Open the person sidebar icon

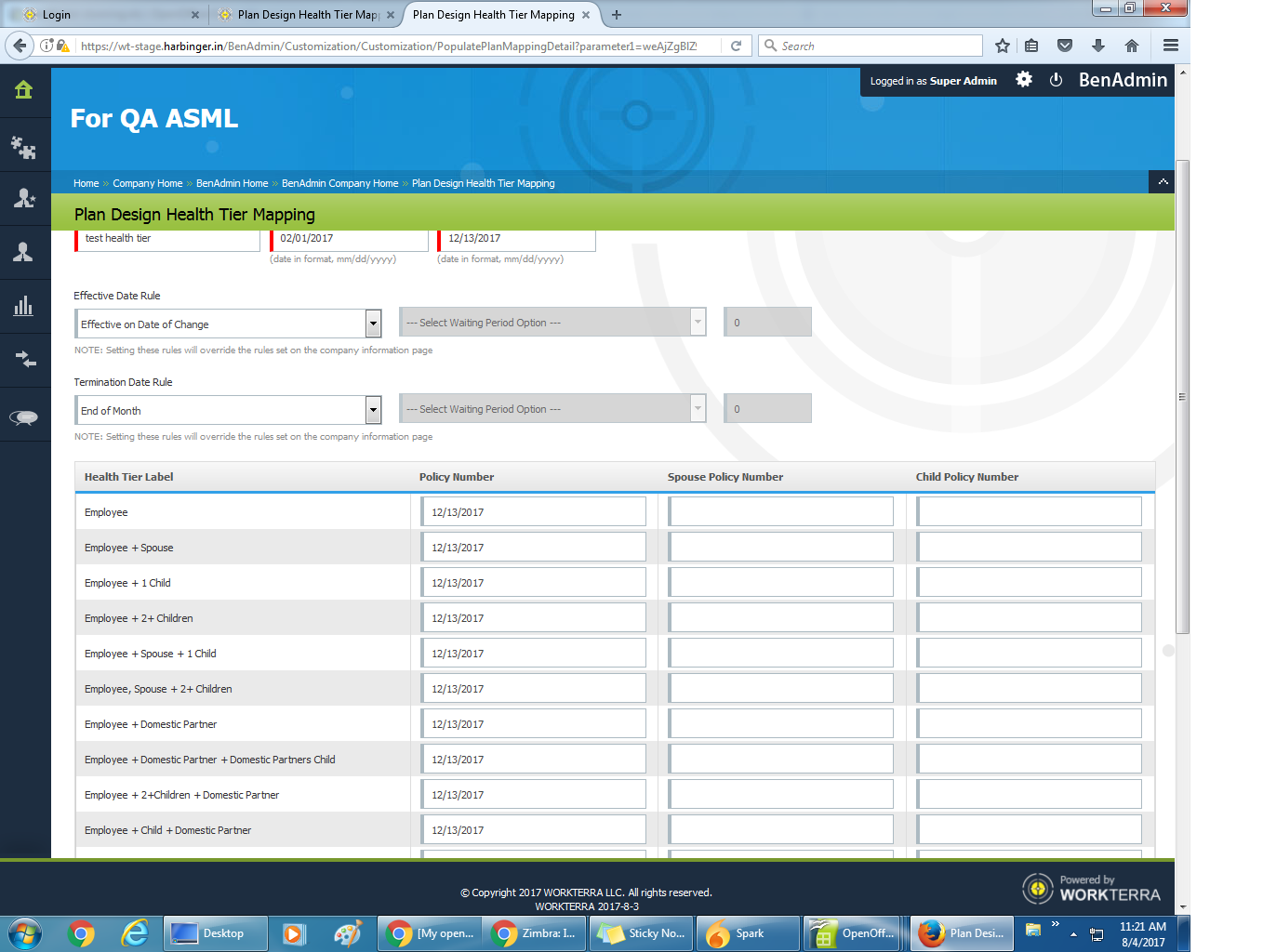pos(23,252)
